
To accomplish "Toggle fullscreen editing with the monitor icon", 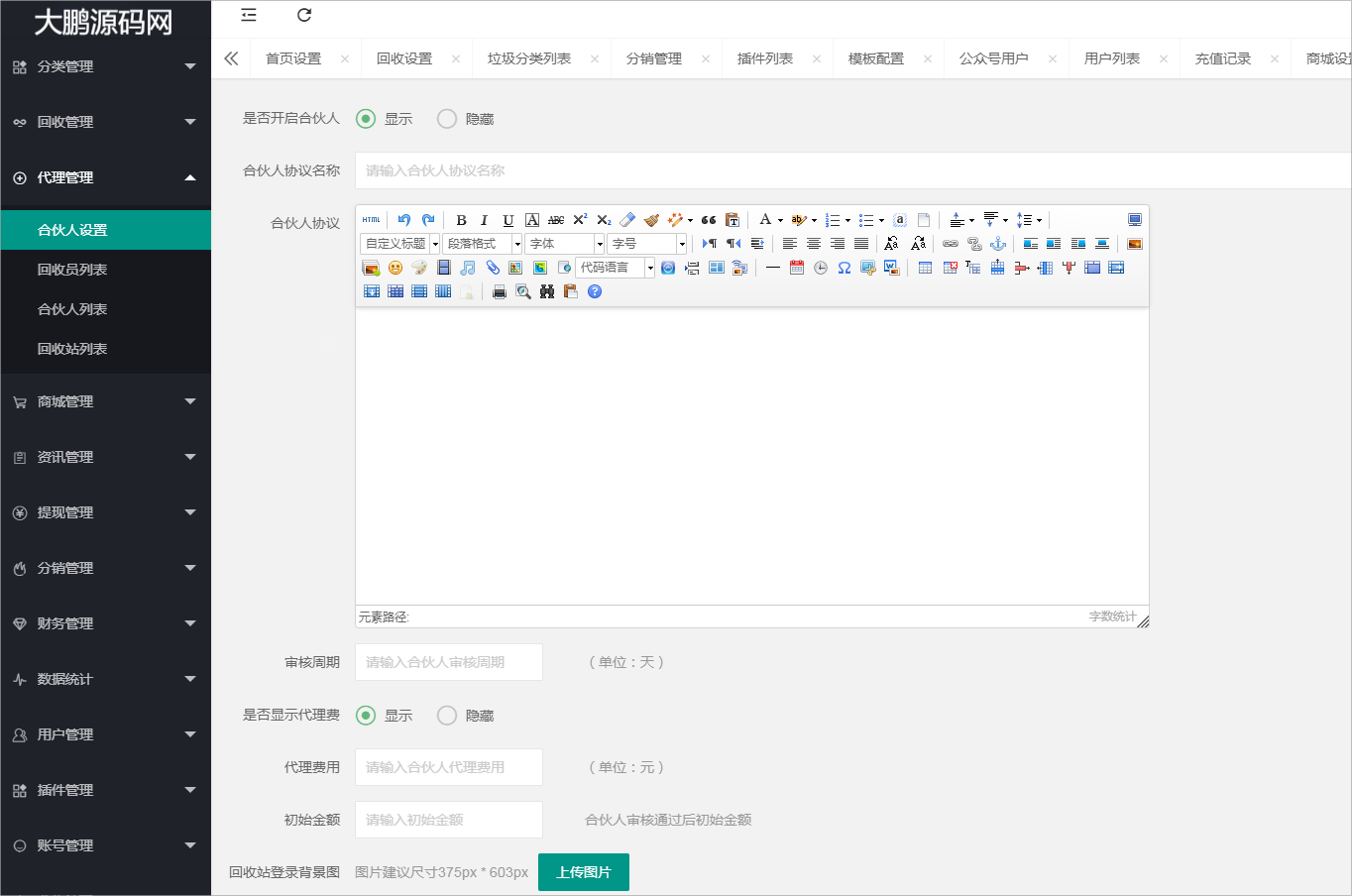I will pos(1135,219).
